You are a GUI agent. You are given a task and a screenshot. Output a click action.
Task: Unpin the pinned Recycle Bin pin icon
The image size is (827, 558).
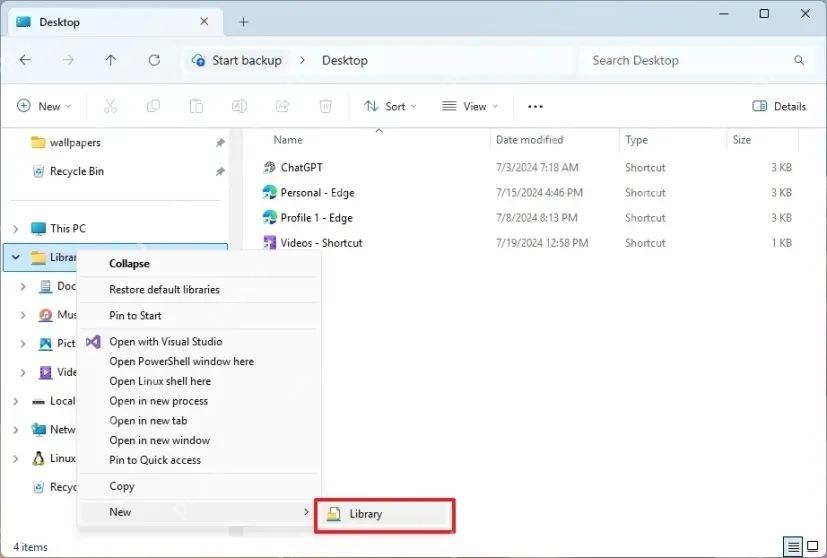click(x=220, y=171)
